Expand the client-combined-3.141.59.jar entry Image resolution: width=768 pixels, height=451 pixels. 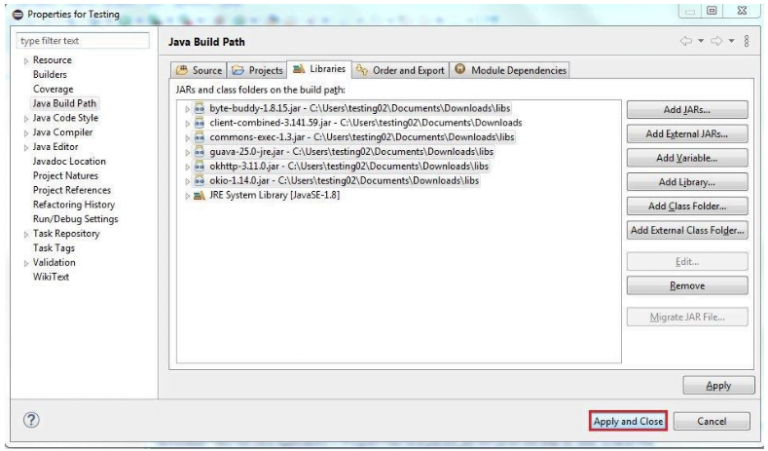pos(187,124)
